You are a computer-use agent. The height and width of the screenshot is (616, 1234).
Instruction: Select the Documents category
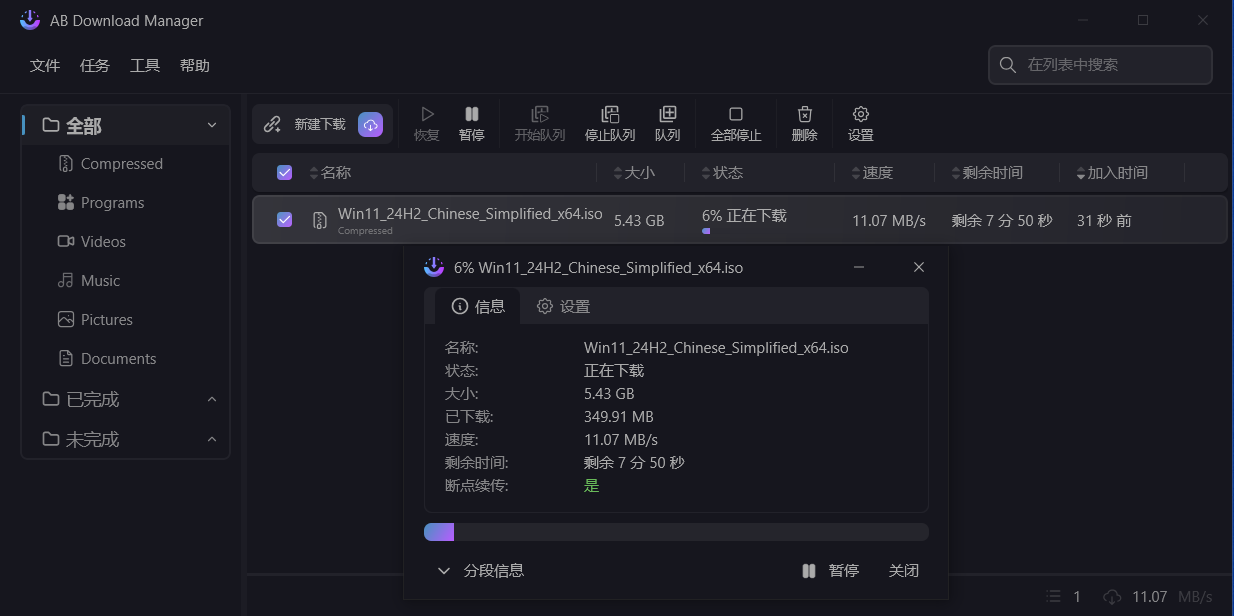point(125,359)
